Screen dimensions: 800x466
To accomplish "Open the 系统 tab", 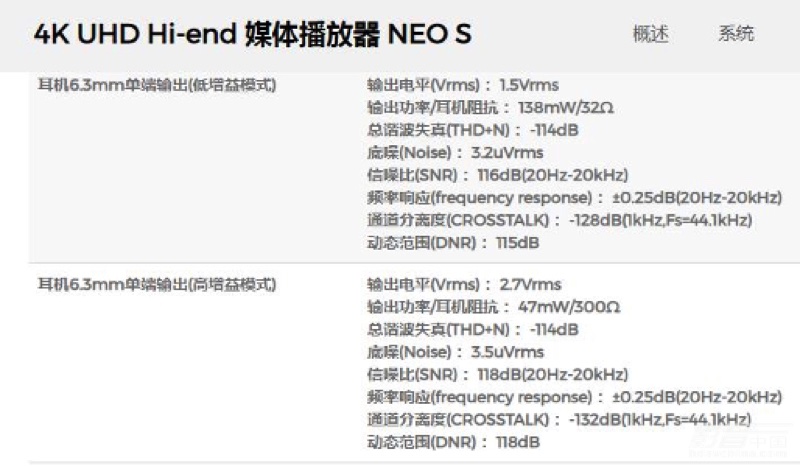I will (x=736, y=34).
